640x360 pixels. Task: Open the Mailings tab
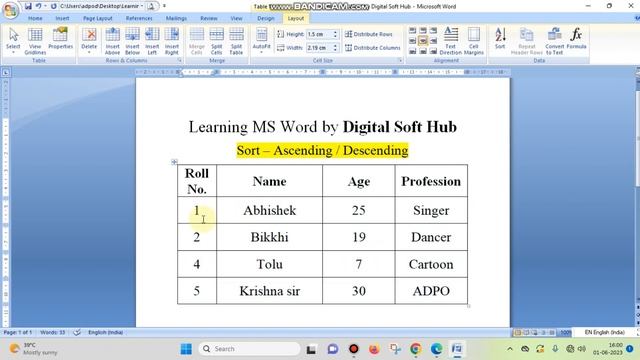pos(176,18)
